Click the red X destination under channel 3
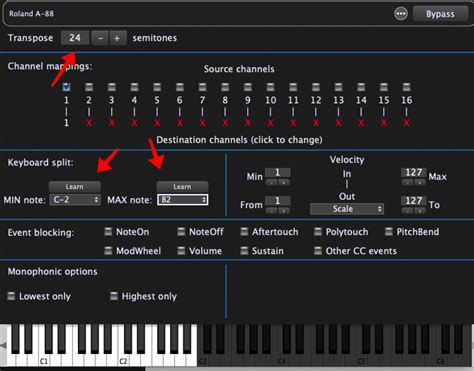This screenshot has width=474, height=371. [x=112, y=123]
